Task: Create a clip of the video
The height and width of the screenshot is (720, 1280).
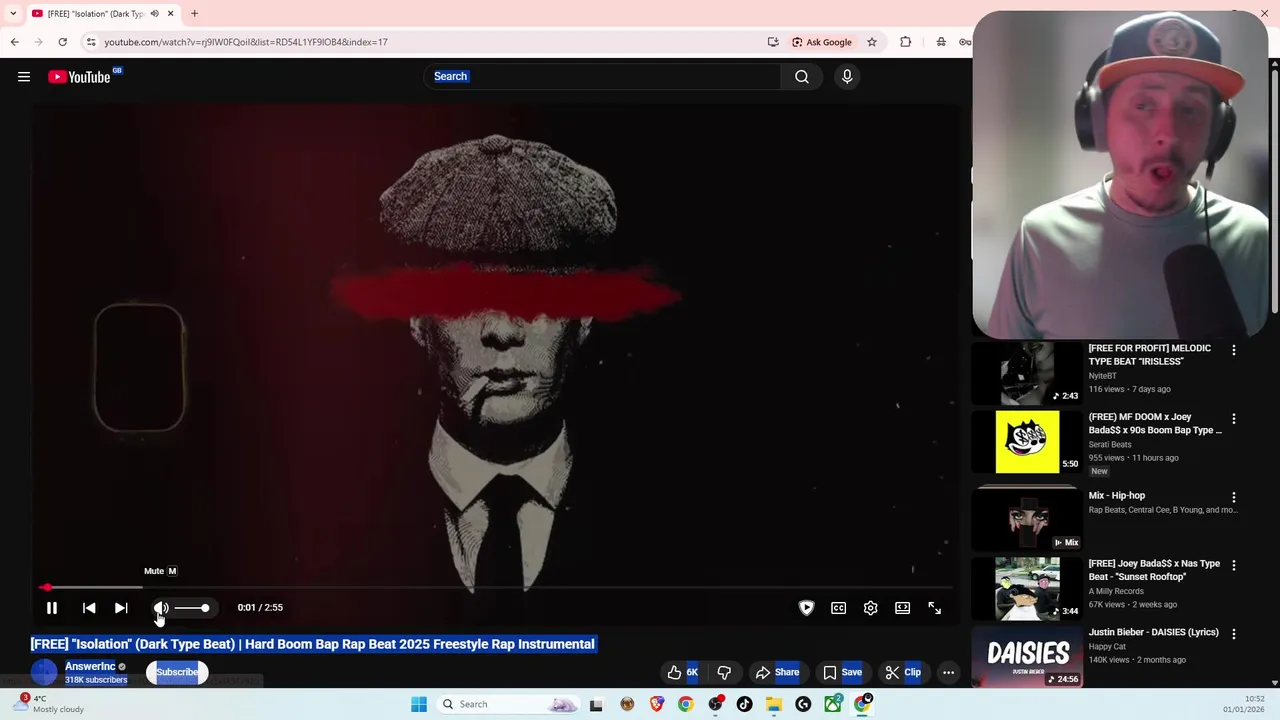Action: [x=903, y=673]
